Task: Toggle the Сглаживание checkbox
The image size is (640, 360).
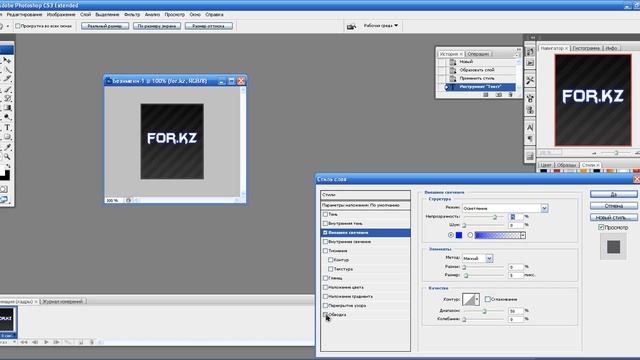Action: click(487, 299)
